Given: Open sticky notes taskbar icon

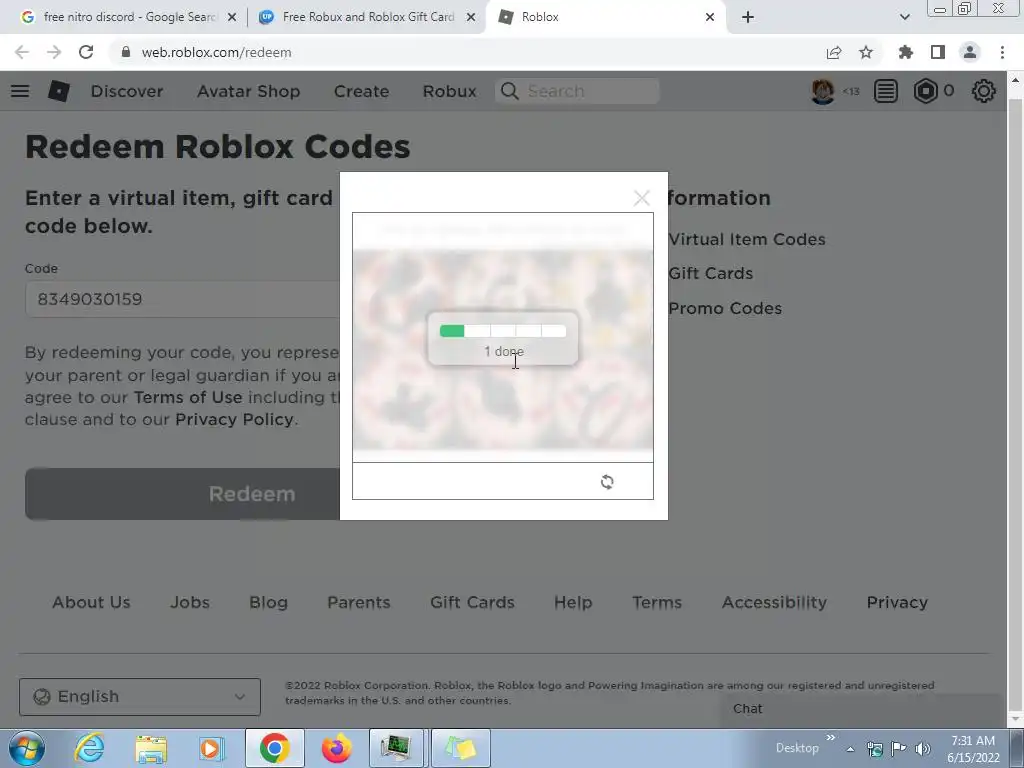Looking at the screenshot, I should (x=460, y=748).
